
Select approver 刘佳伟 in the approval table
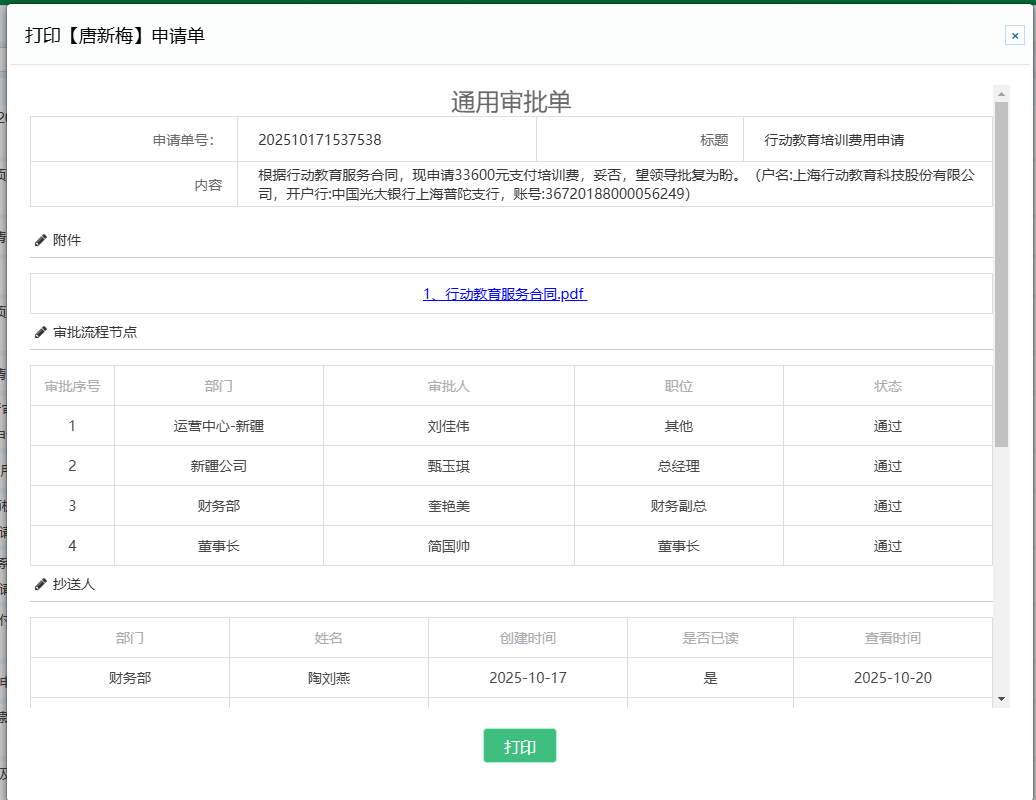pyautogui.click(x=448, y=426)
